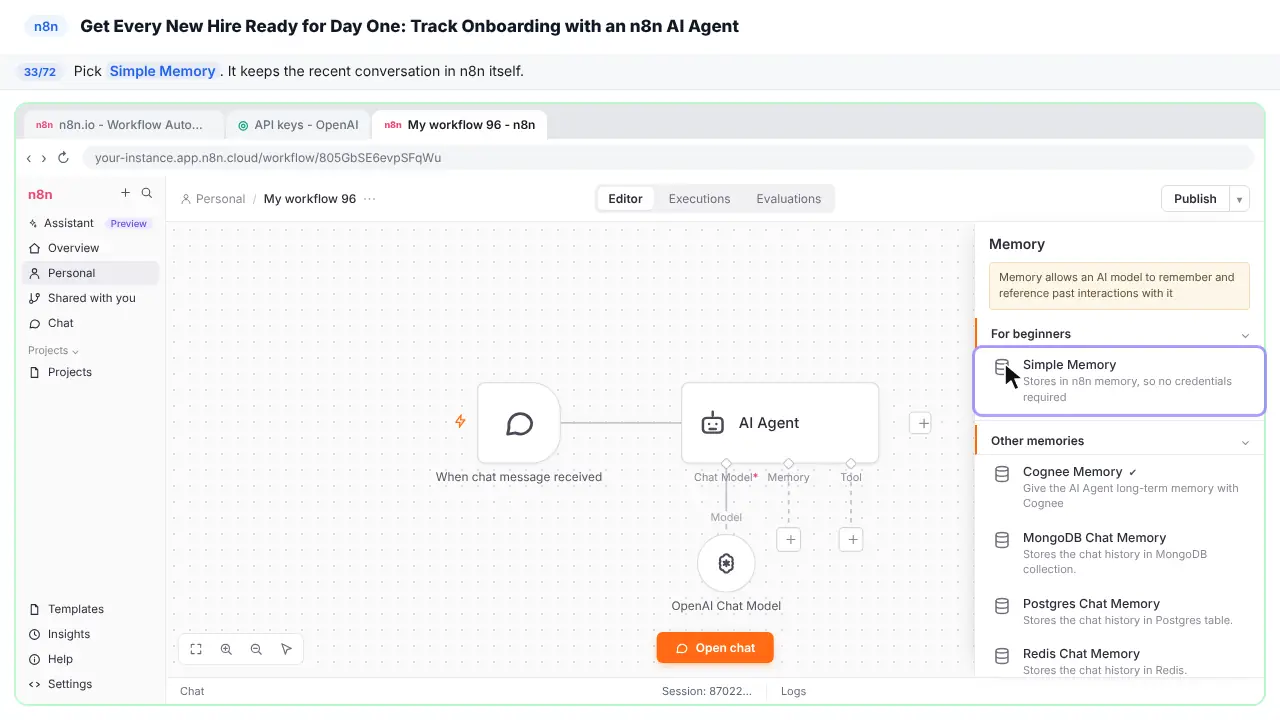Click the plus icon beside n8n logo
This screenshot has height=720, width=1280.
[x=125, y=193]
